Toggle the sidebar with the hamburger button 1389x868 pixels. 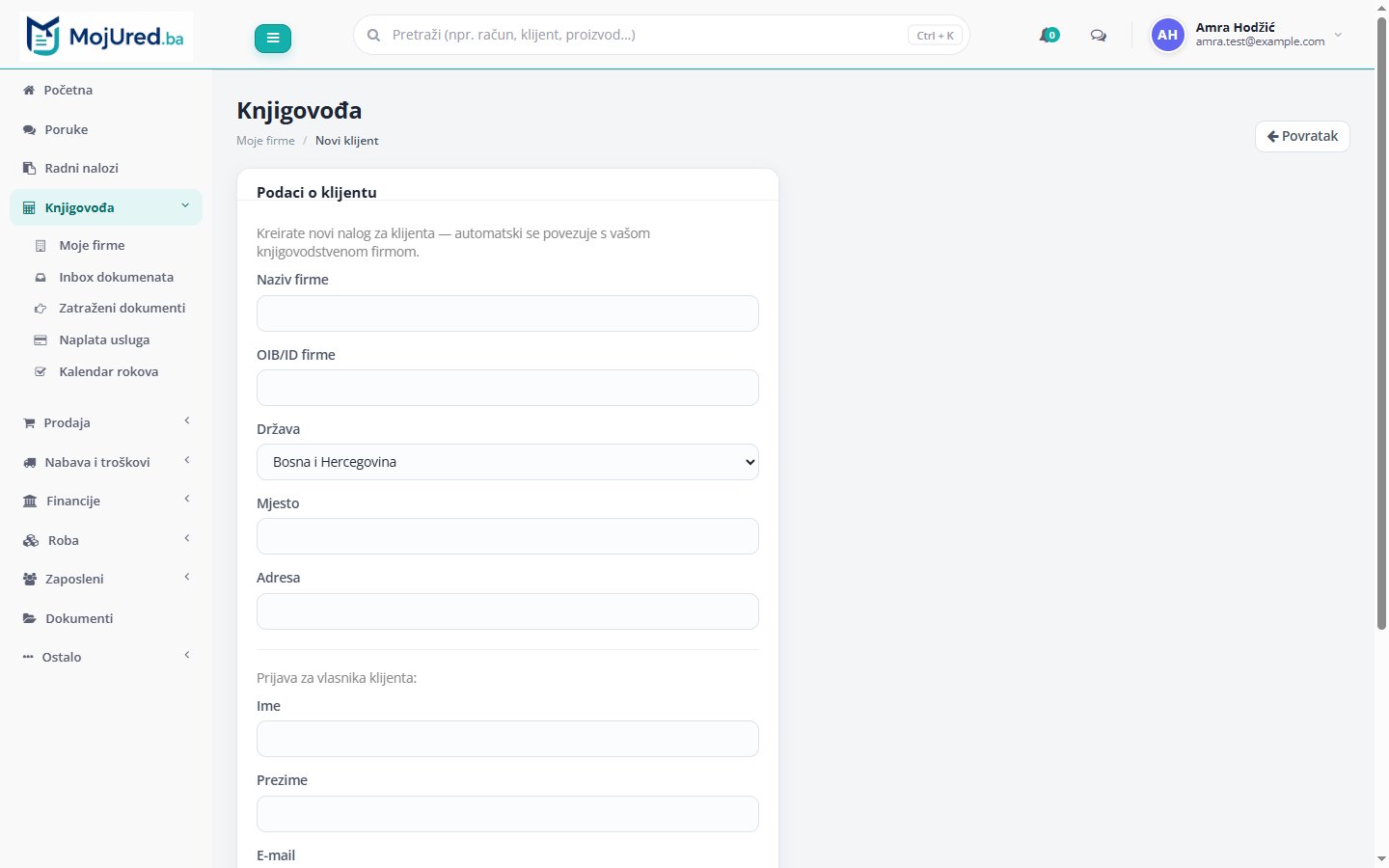273,38
